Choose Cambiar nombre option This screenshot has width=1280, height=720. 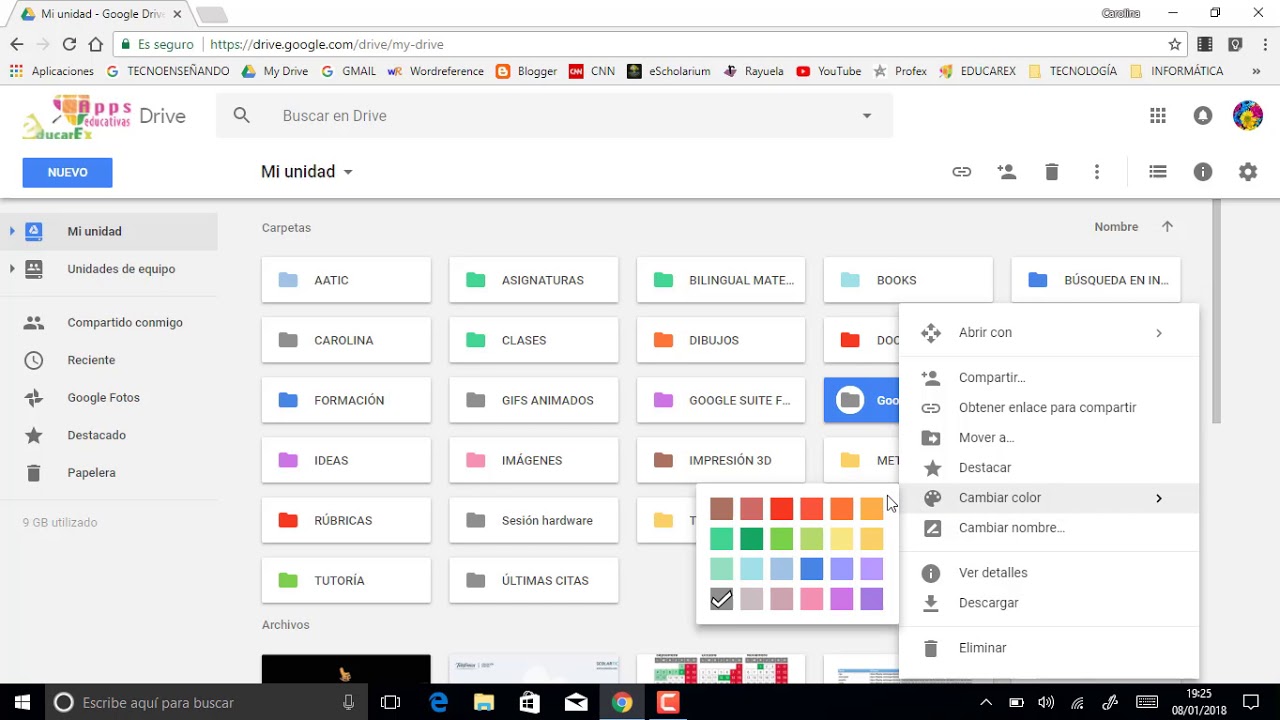click(x=1049, y=528)
